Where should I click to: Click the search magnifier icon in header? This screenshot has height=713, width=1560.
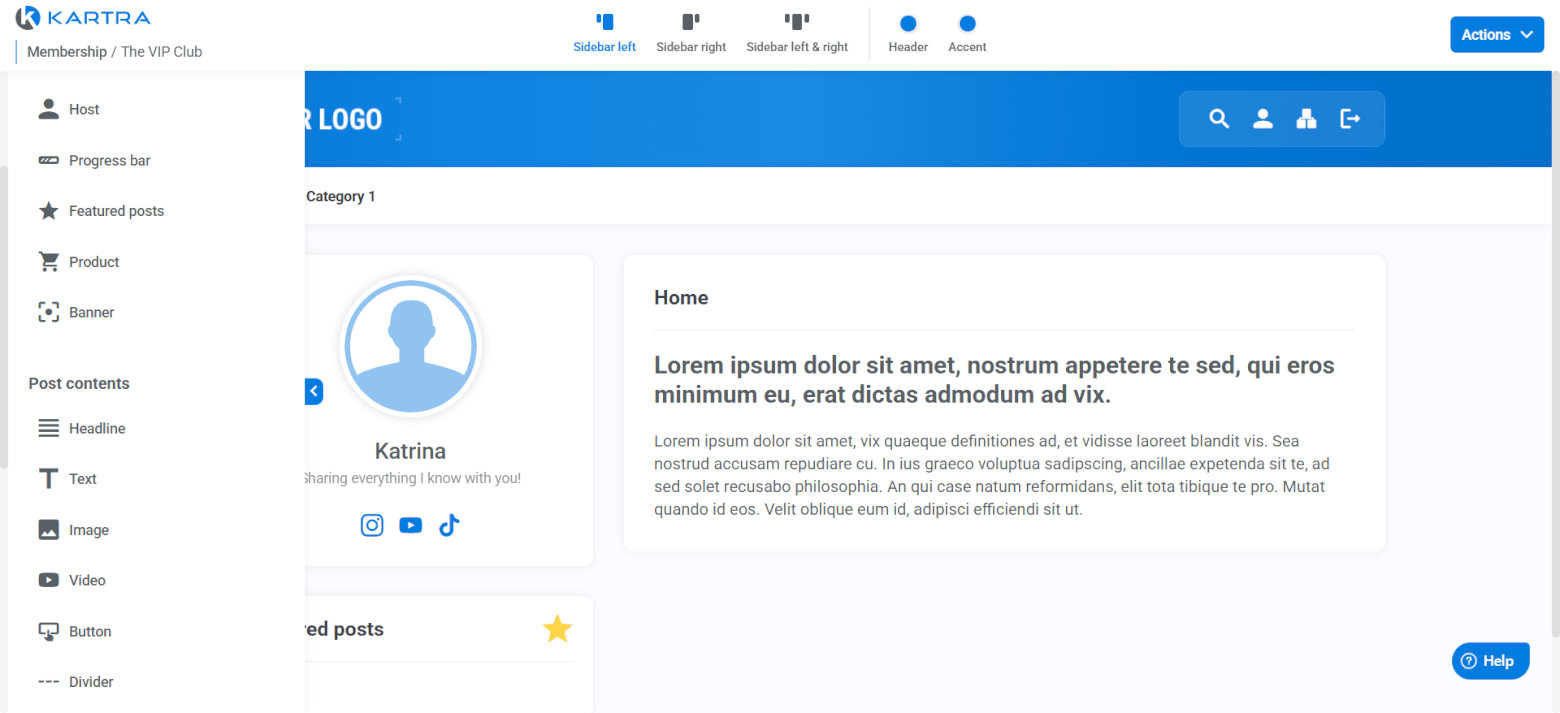pos(1218,119)
